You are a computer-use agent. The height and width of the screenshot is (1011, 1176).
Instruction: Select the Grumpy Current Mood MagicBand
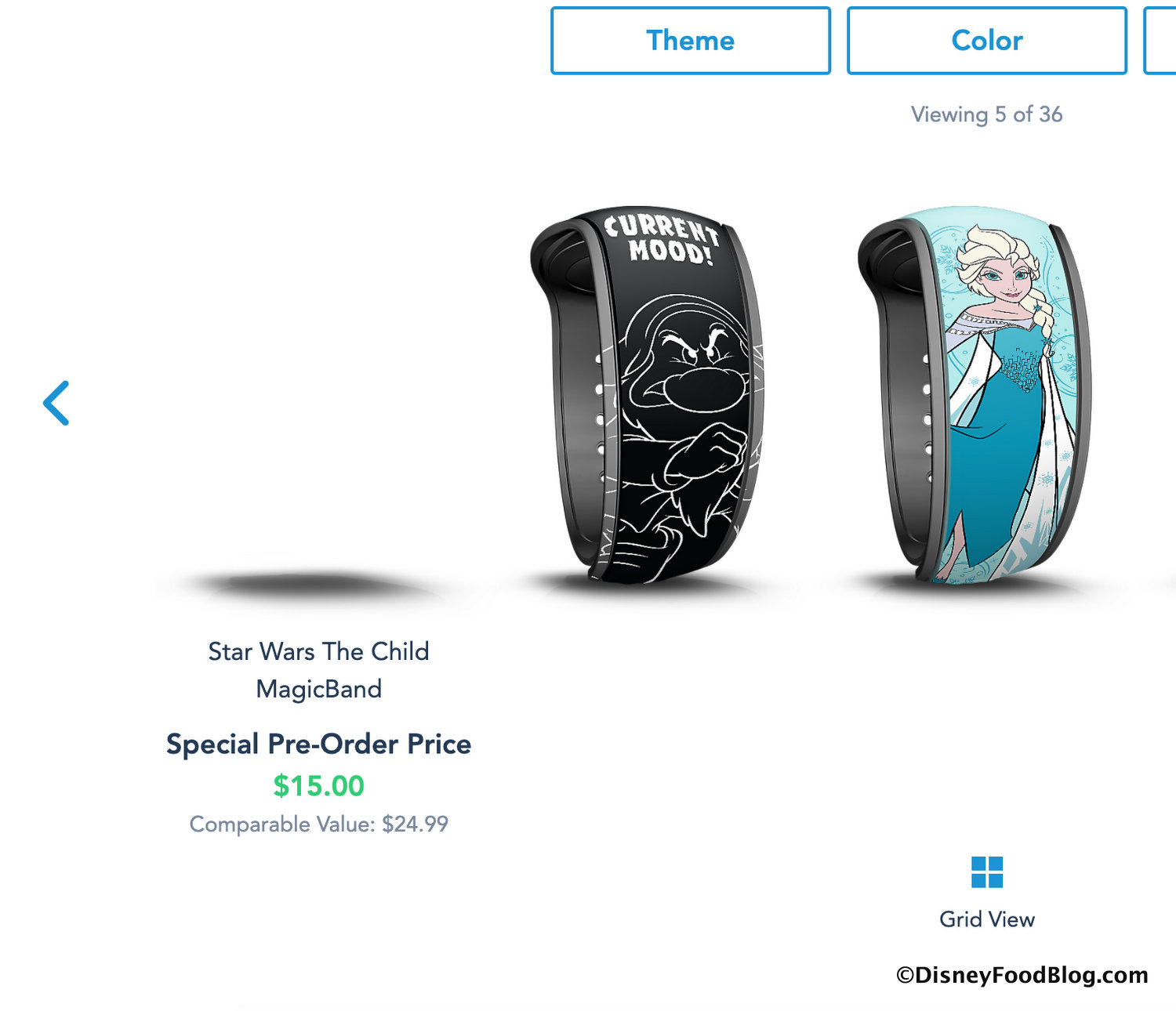648,396
